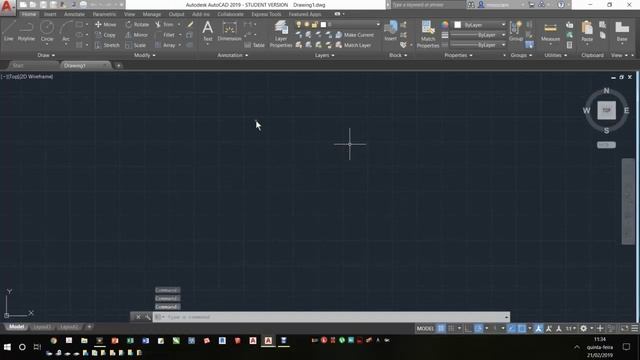This screenshot has width=640, height=360.
Task: Open the object color ByLayer dropdown
Action: click(480, 25)
